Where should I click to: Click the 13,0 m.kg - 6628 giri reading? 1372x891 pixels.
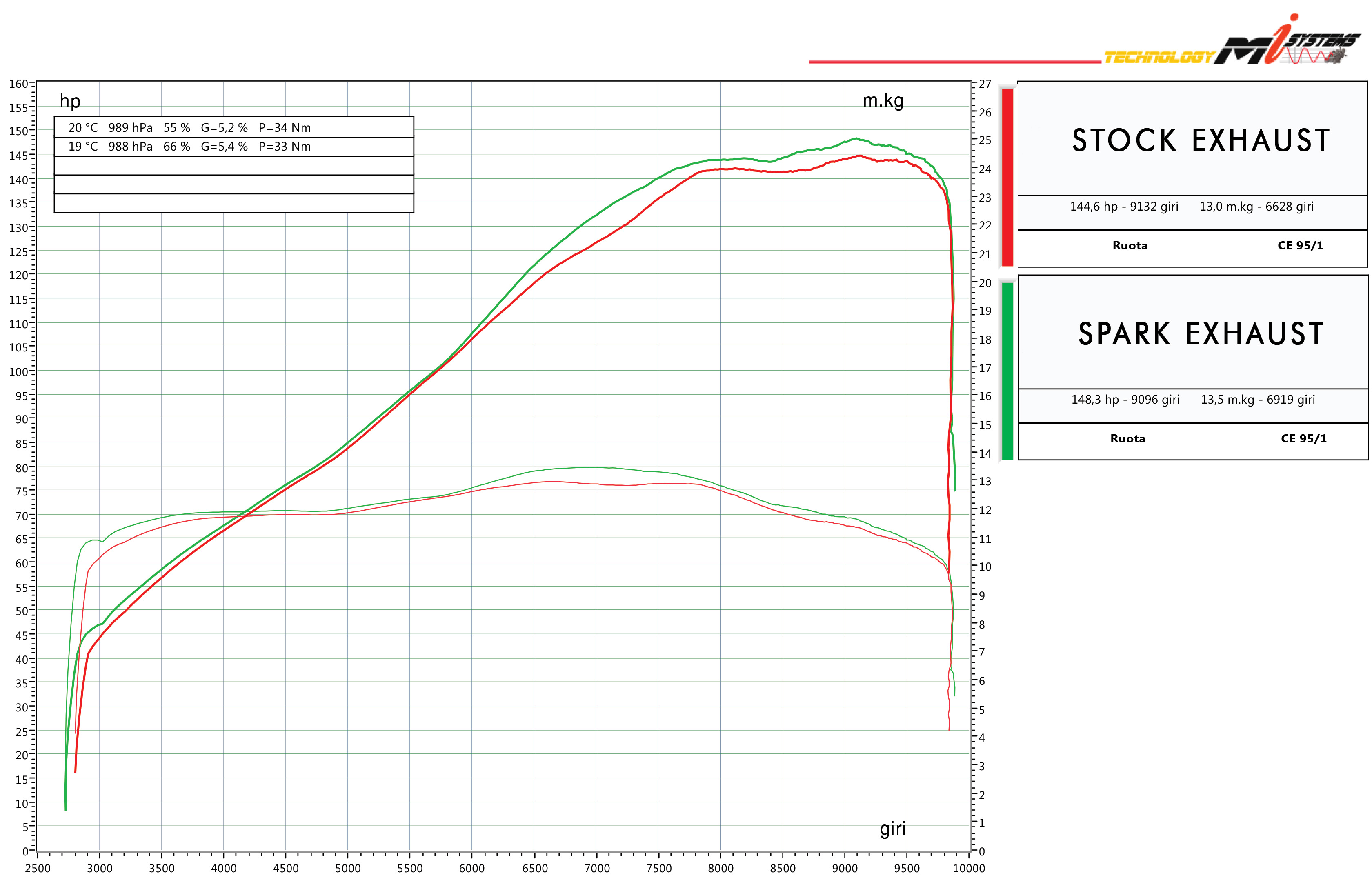(x=1256, y=207)
